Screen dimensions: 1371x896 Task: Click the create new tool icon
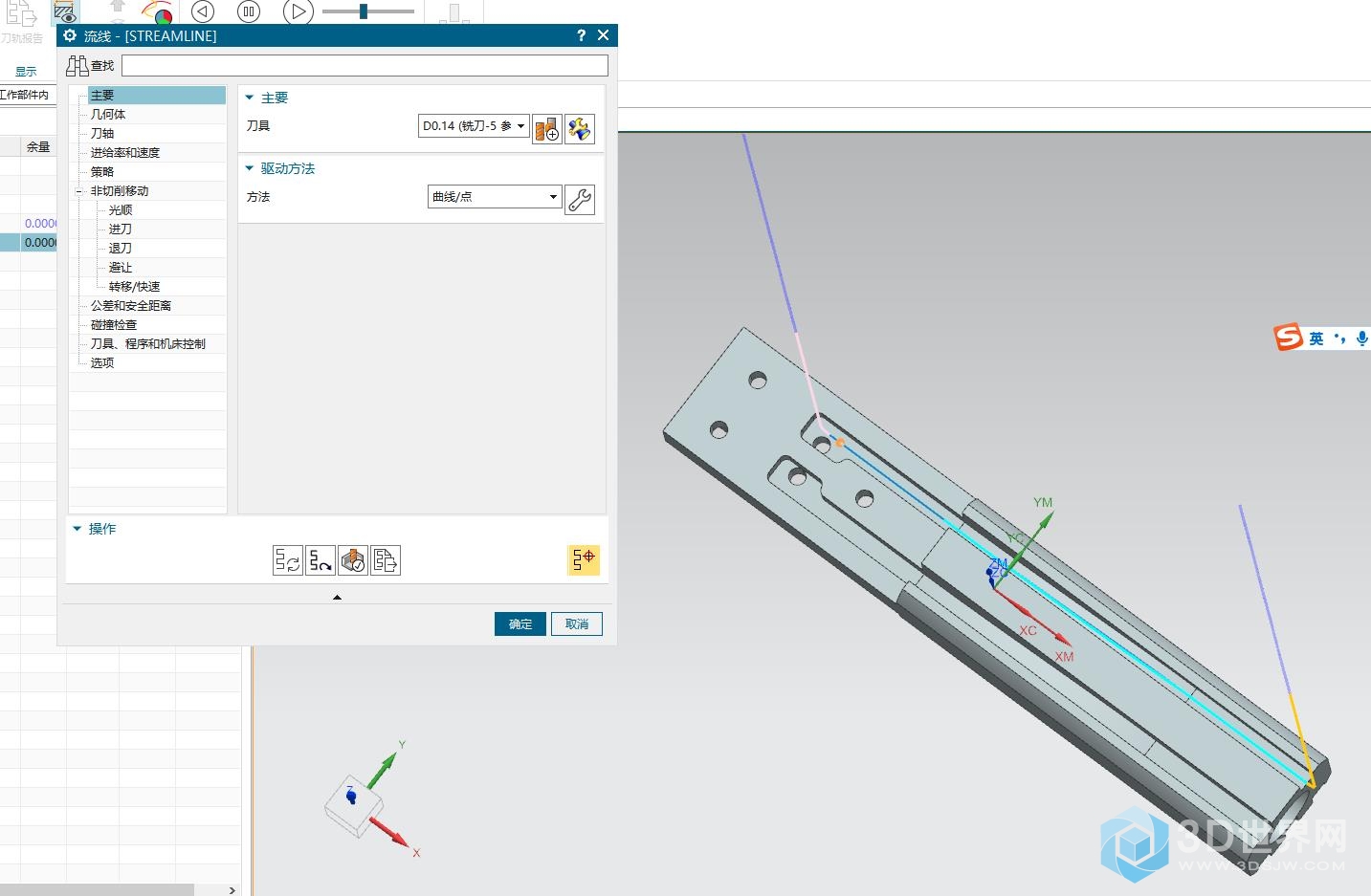click(547, 129)
